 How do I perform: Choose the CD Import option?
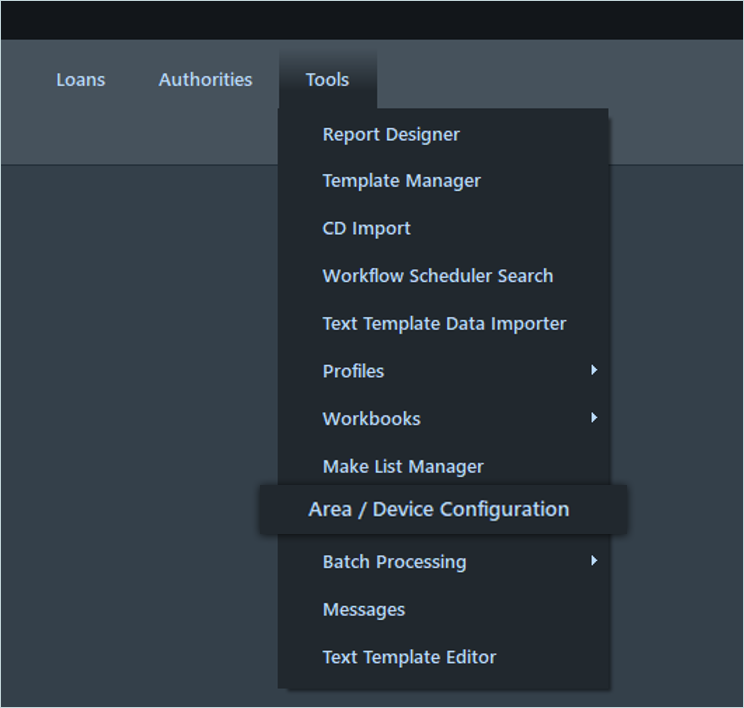[x=366, y=228]
